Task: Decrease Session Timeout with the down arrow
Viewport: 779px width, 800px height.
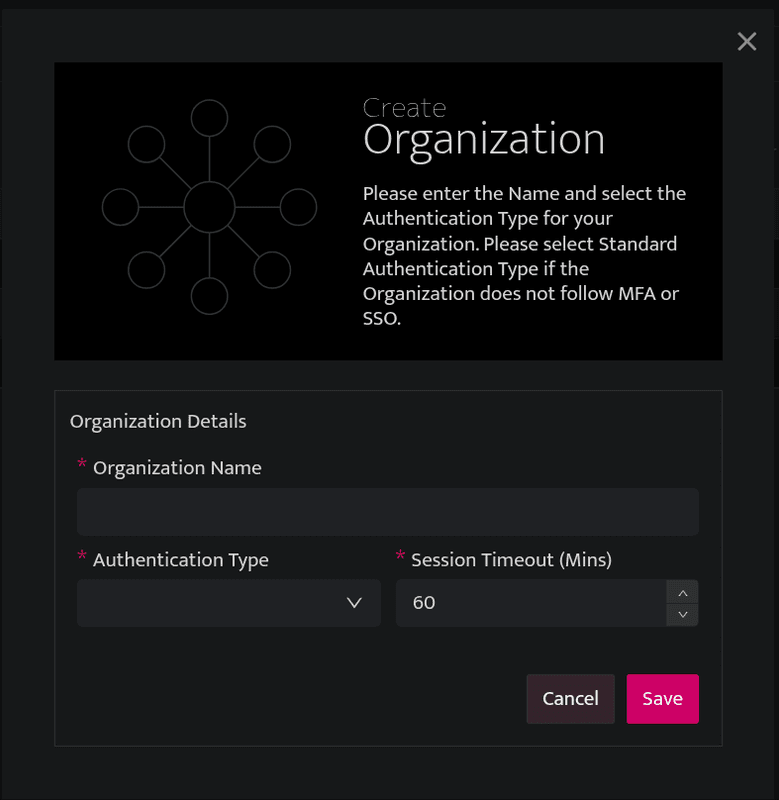Action: pos(683,615)
